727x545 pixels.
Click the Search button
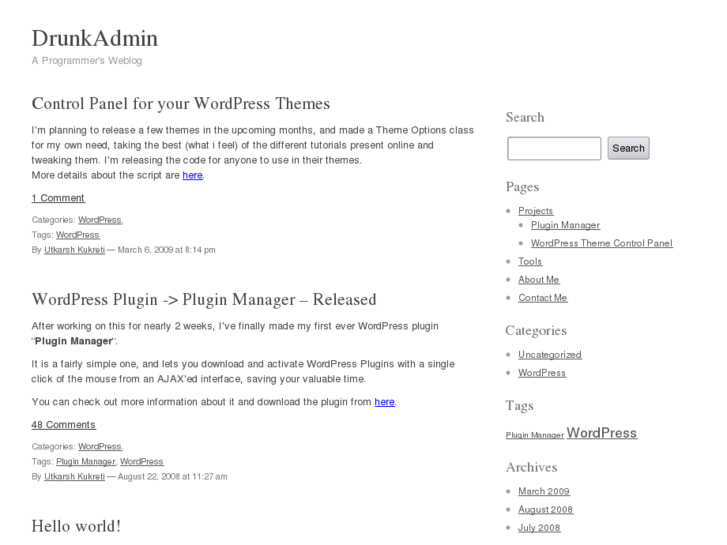pos(628,148)
